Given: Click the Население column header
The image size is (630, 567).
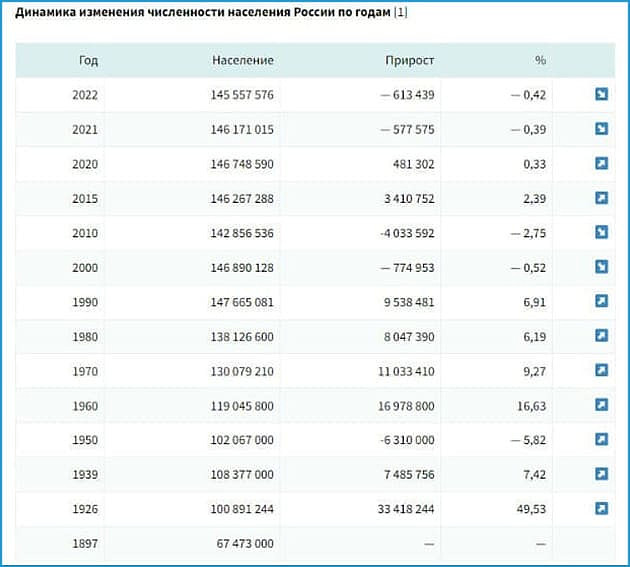Looking at the screenshot, I should click(x=243, y=60).
